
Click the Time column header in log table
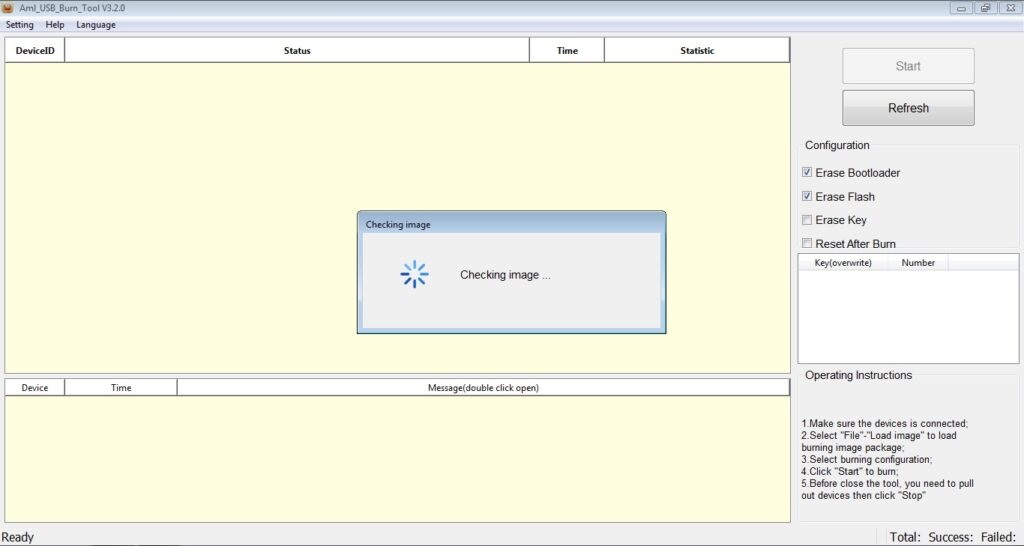pos(121,387)
